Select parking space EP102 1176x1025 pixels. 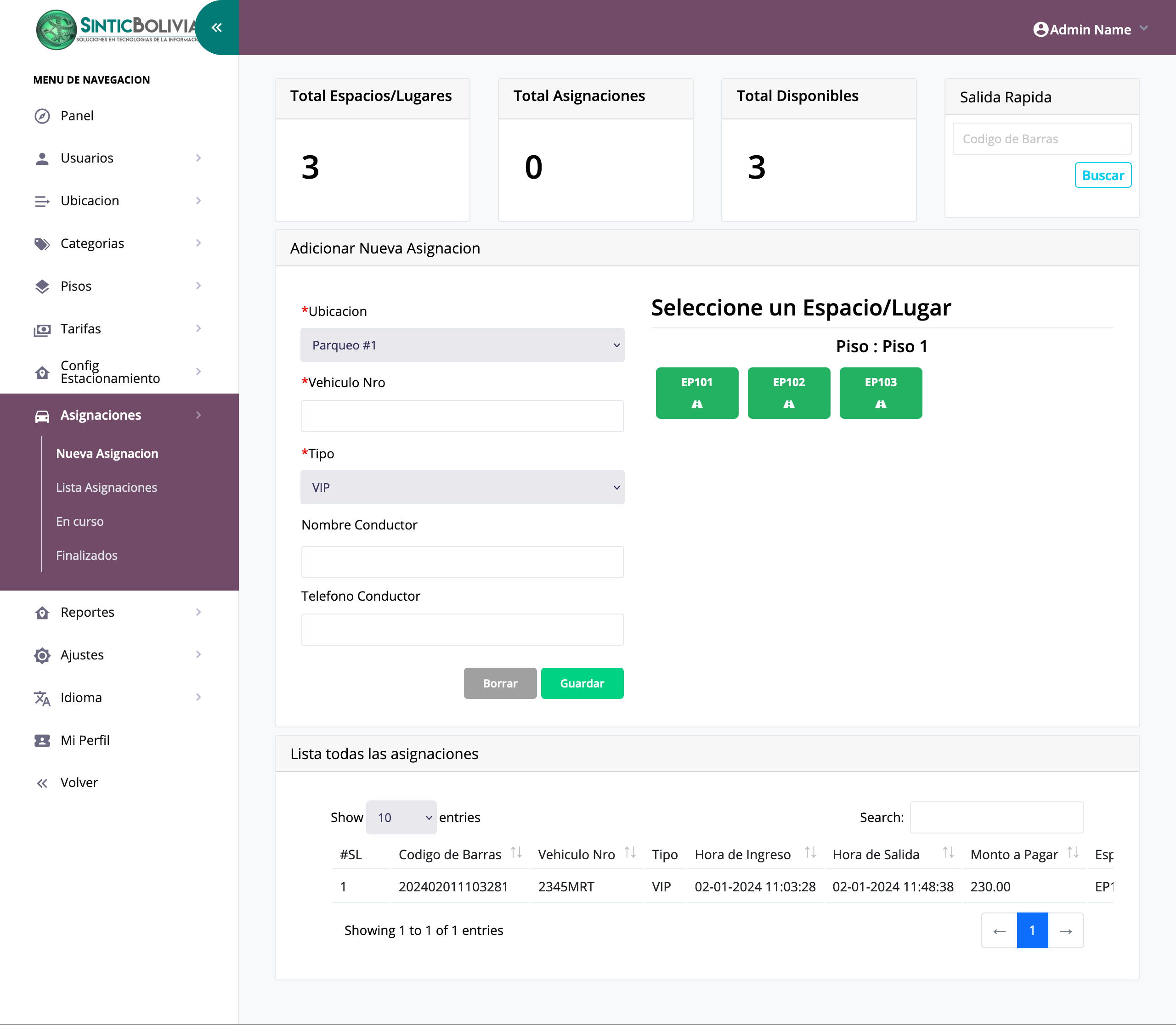click(789, 393)
